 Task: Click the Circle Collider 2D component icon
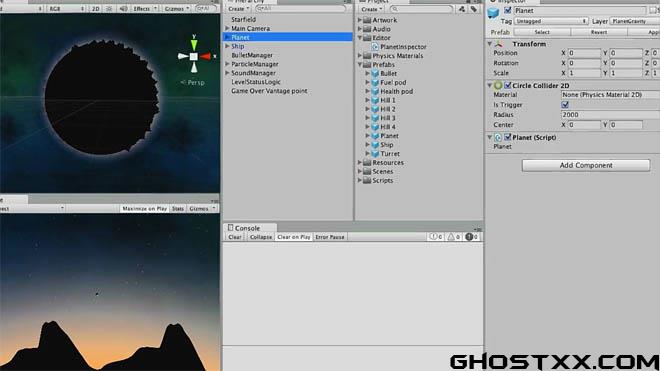click(x=498, y=85)
